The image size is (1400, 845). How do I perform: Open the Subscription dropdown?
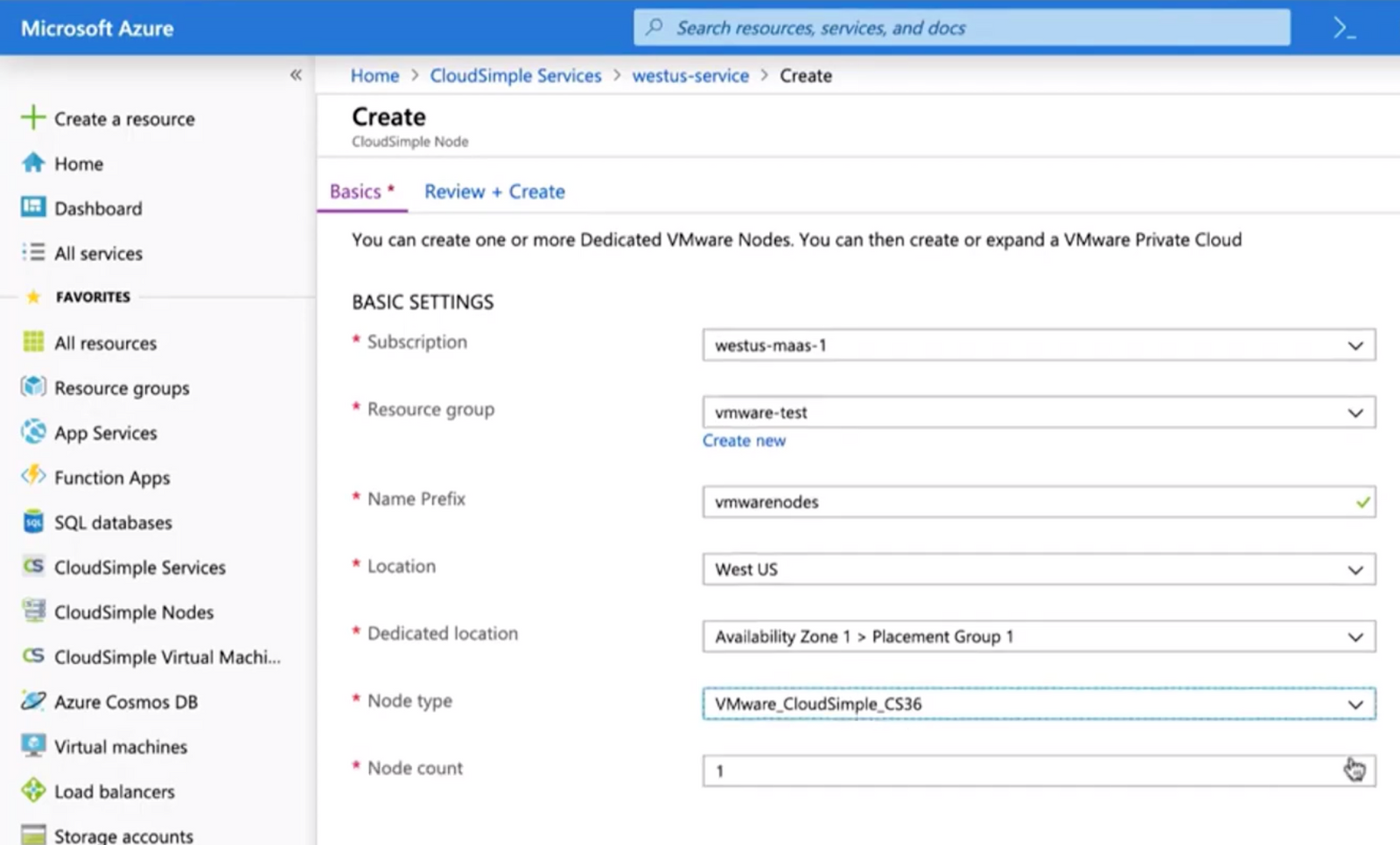[1039, 345]
